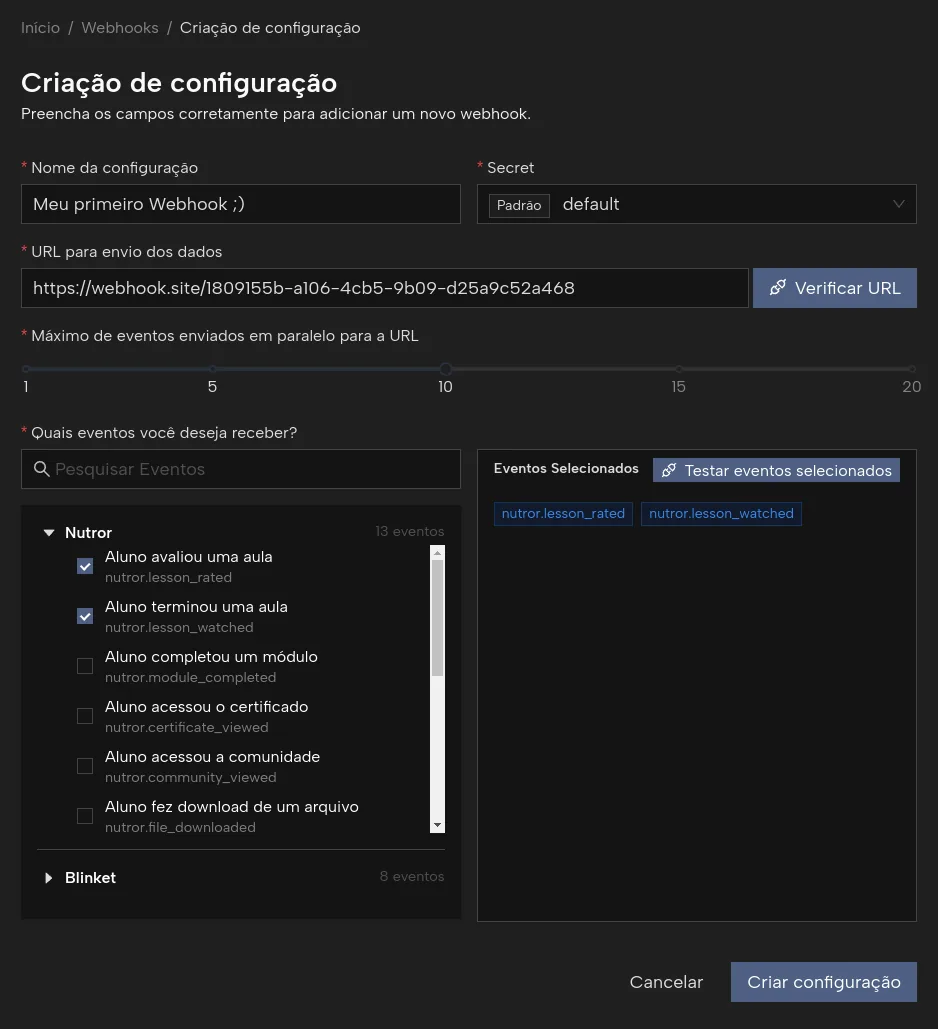938x1029 pixels.
Task: Set parallel events slider to 15
Action: (x=679, y=369)
